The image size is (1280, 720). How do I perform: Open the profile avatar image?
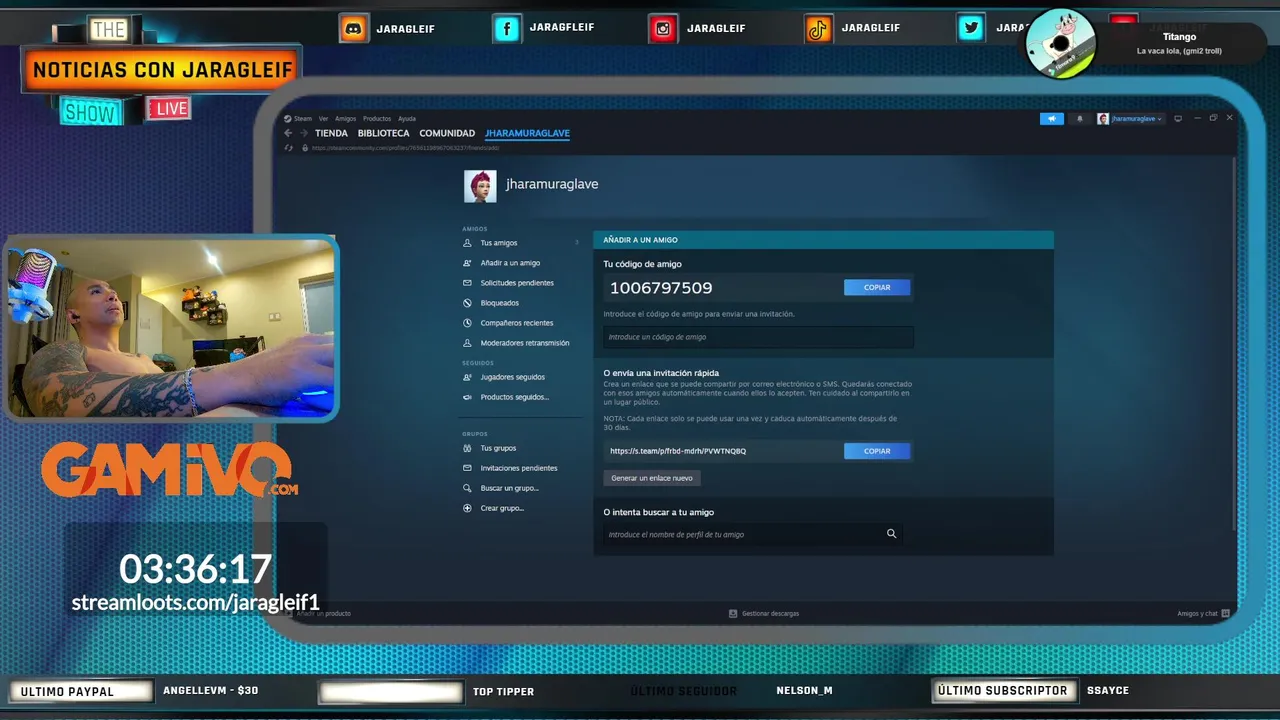click(x=480, y=186)
